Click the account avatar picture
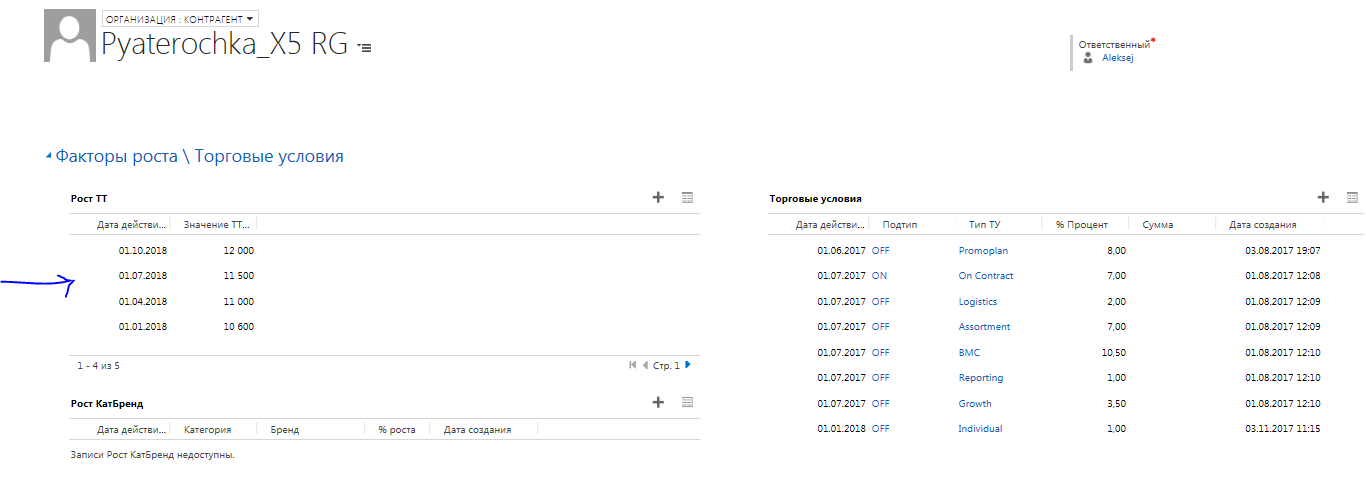 (x=70, y=36)
